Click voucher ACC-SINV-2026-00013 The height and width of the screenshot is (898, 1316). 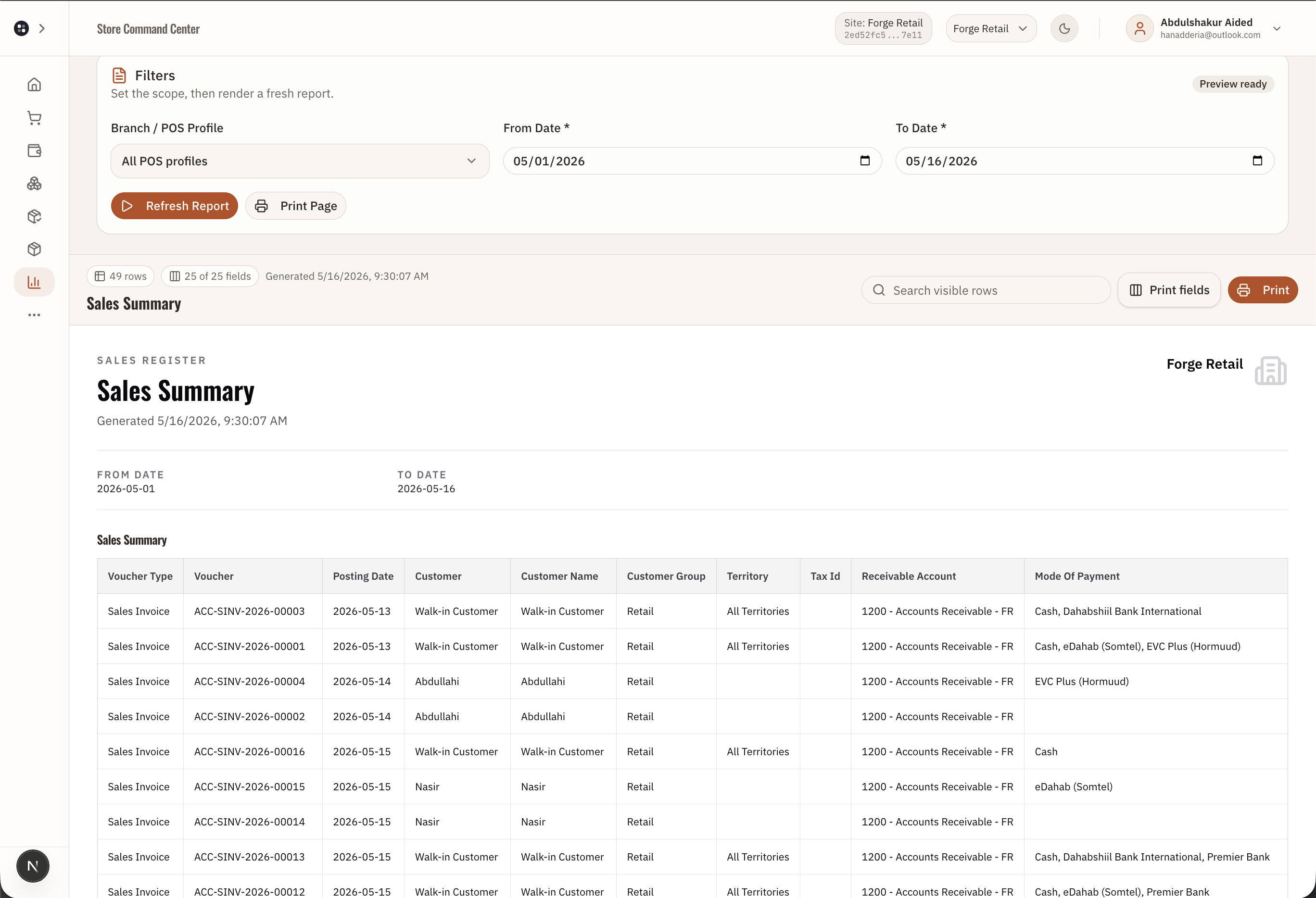[x=249, y=857]
